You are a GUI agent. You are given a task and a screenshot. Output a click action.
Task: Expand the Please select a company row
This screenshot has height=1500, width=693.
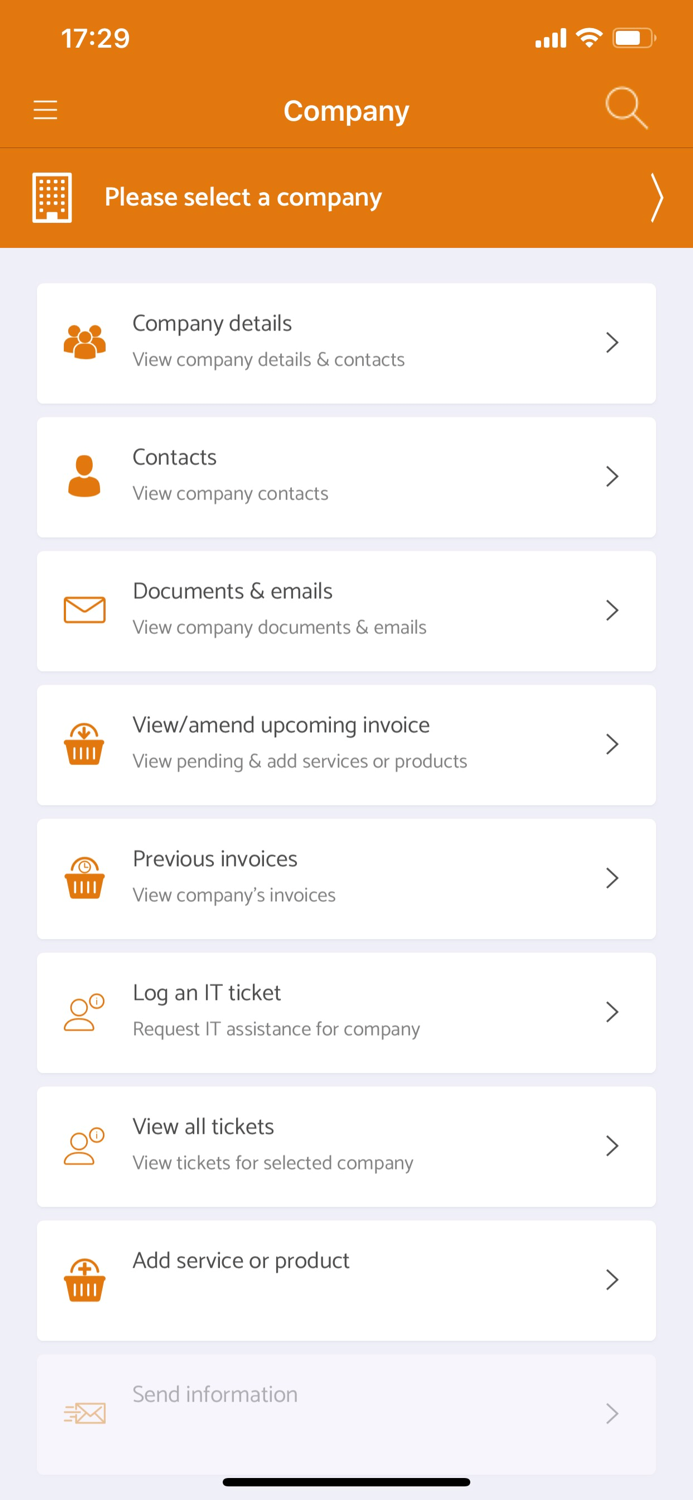346,197
